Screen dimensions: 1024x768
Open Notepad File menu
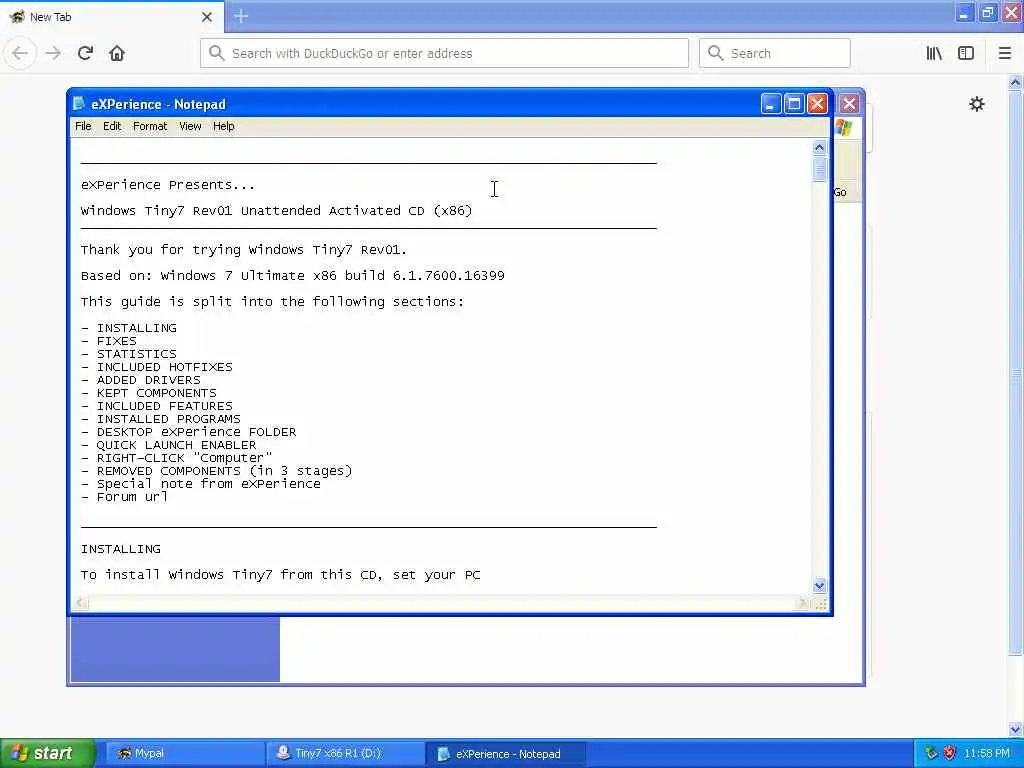[83, 126]
